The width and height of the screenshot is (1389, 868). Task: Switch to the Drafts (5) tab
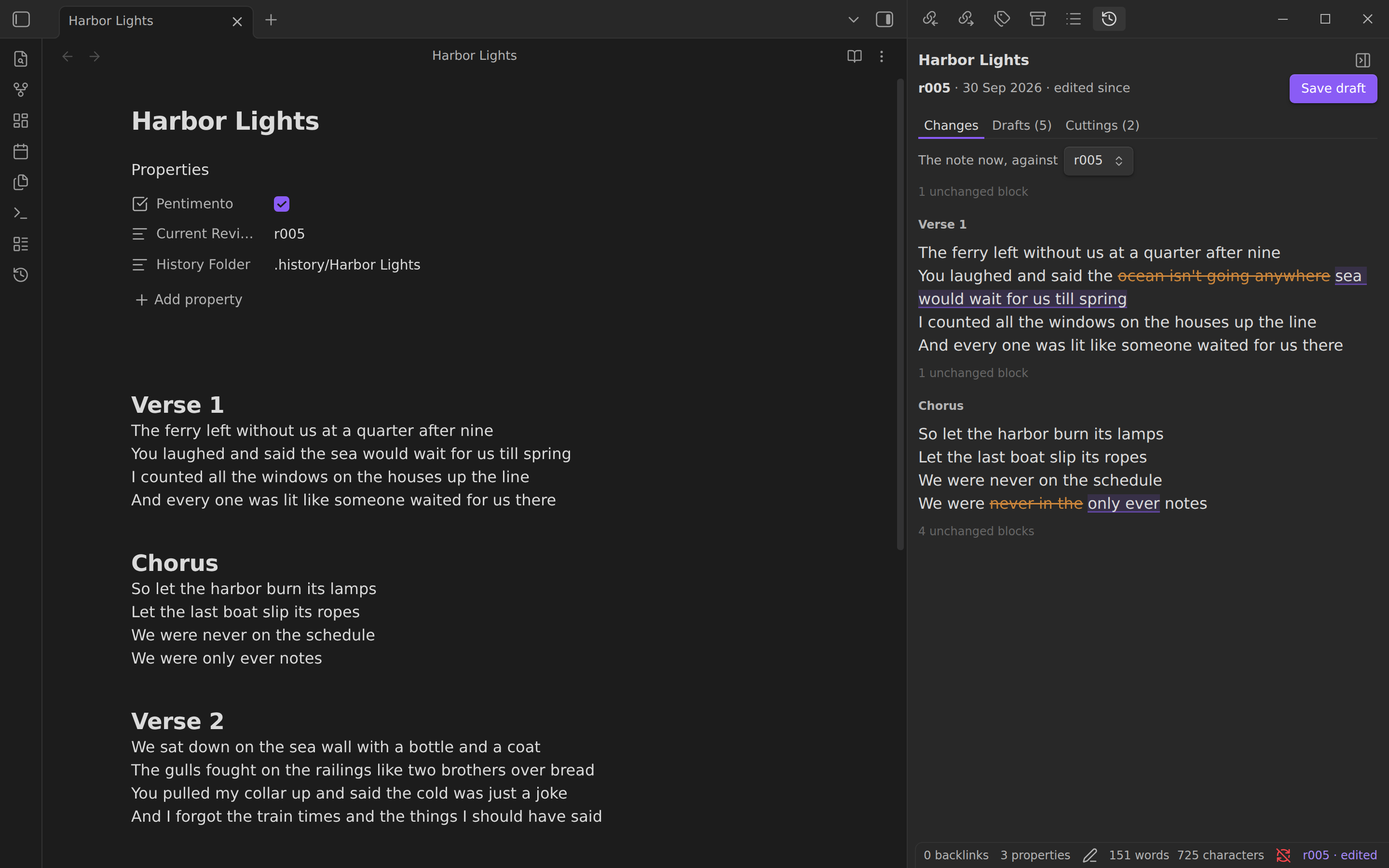[1021, 126]
